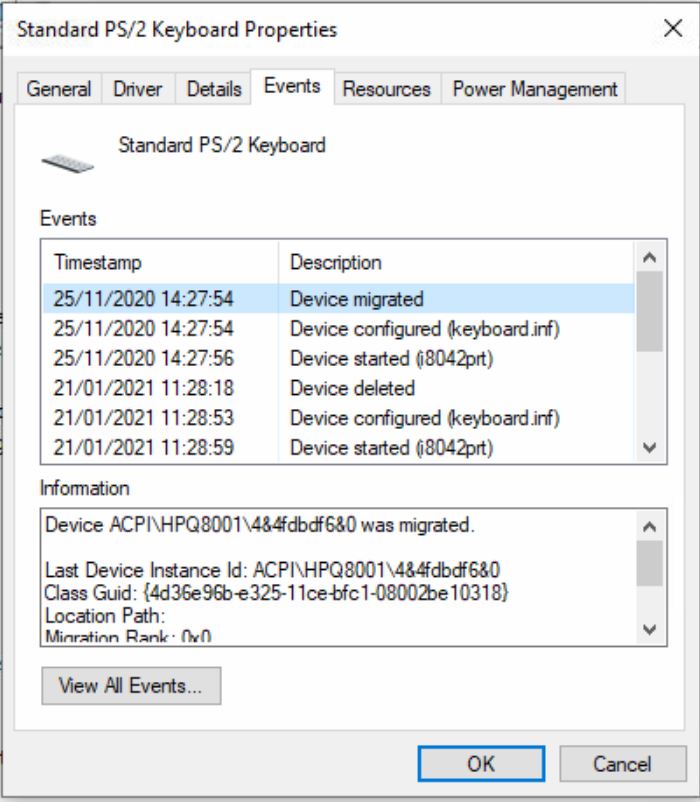700x802 pixels.
Task: Go to the Details tab
Action: (214, 89)
